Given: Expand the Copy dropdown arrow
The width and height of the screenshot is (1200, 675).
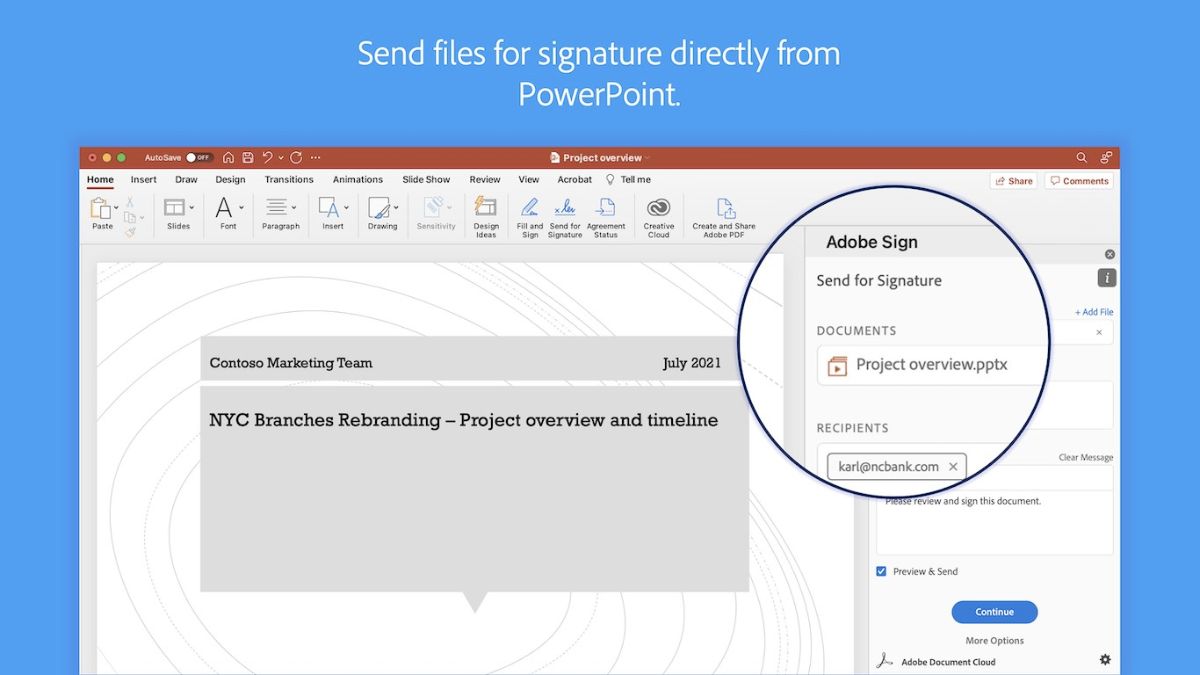Looking at the screenshot, I should (x=141, y=217).
